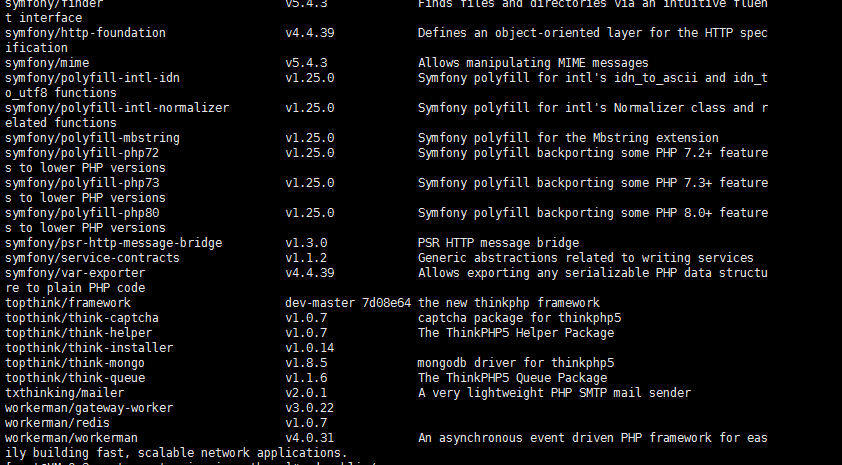Select dev-master 7d08e64 version text
842x465 pixels.
[x=349, y=303]
